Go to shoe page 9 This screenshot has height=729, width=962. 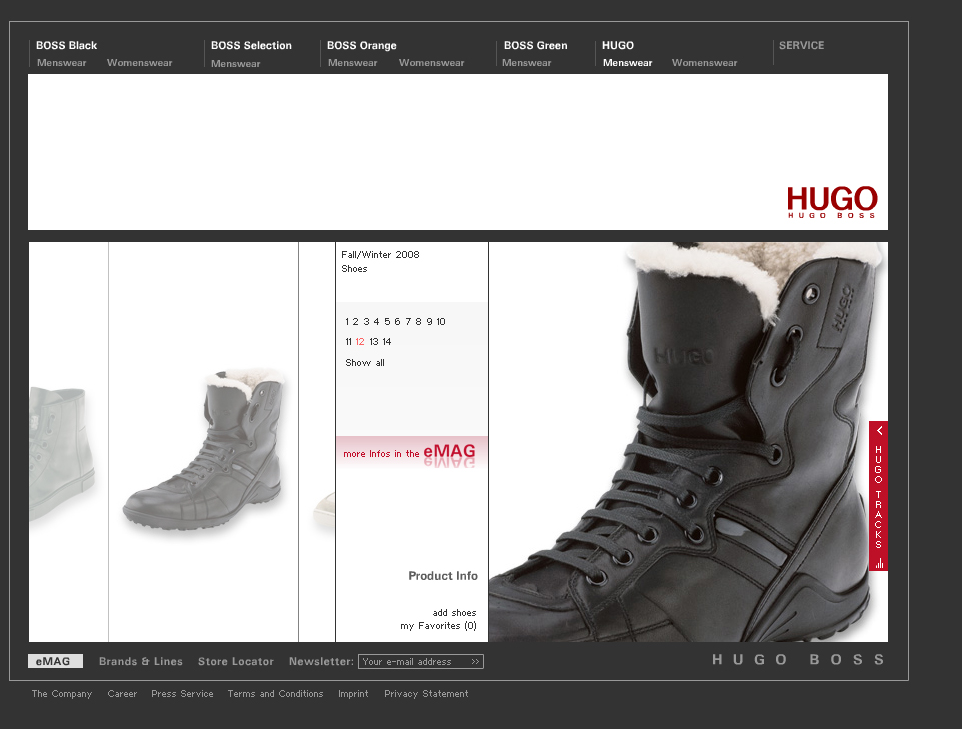(x=429, y=322)
